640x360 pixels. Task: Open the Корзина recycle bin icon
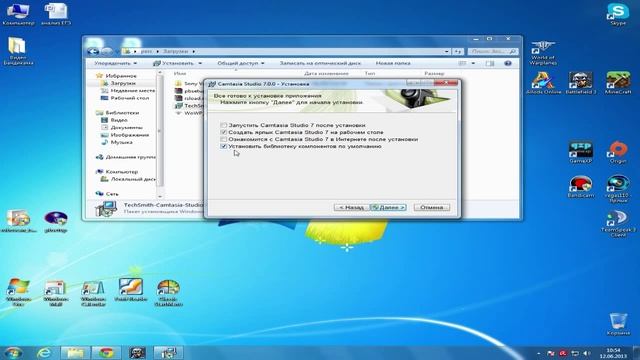pyautogui.click(x=618, y=324)
